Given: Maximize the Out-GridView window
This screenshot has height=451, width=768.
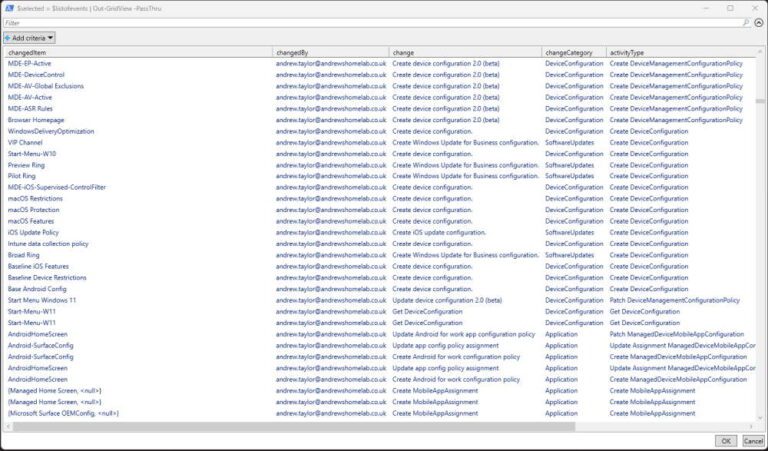Looking at the screenshot, I should tap(729, 7).
